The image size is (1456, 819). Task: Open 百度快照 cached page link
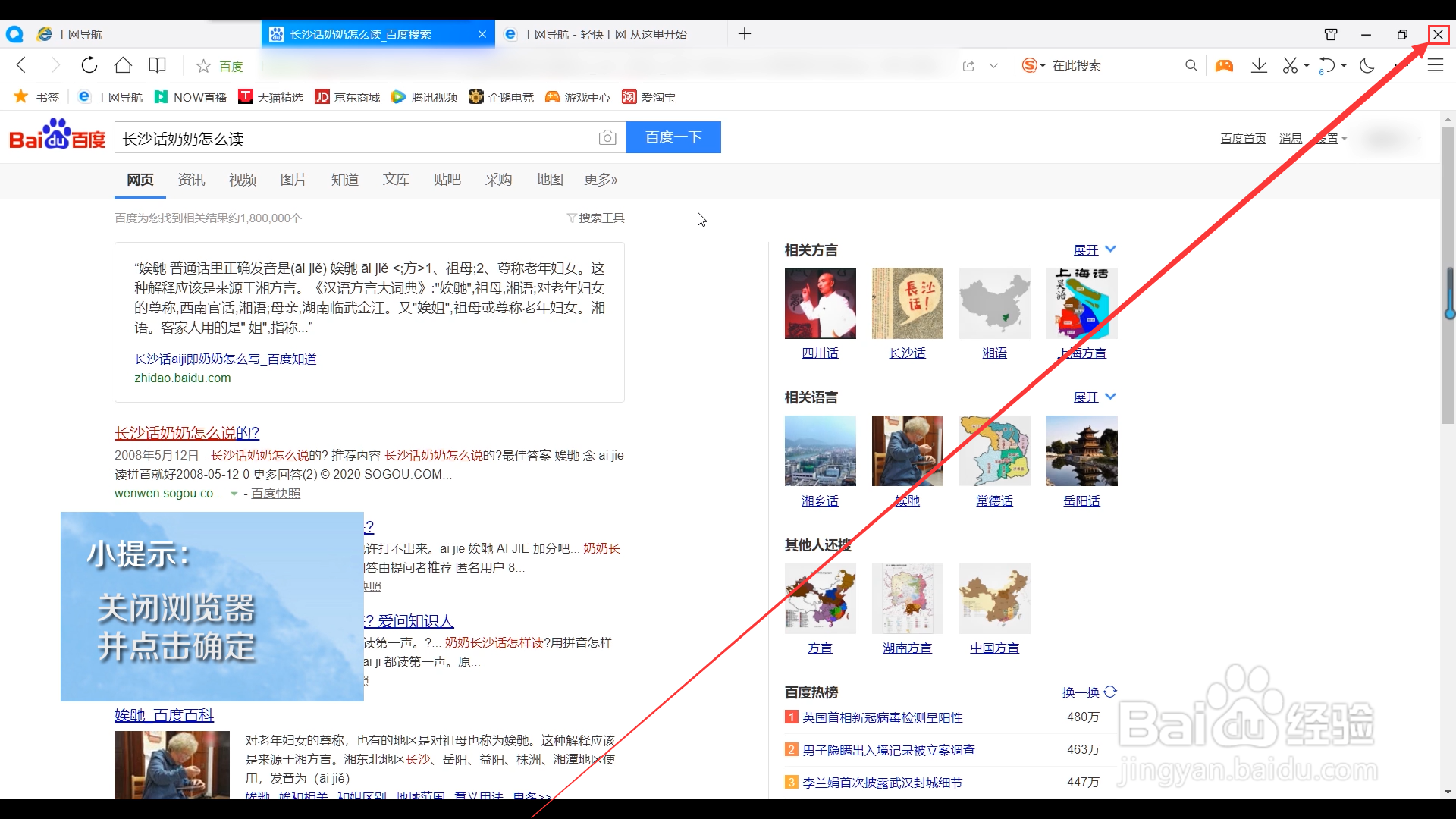[275, 494]
